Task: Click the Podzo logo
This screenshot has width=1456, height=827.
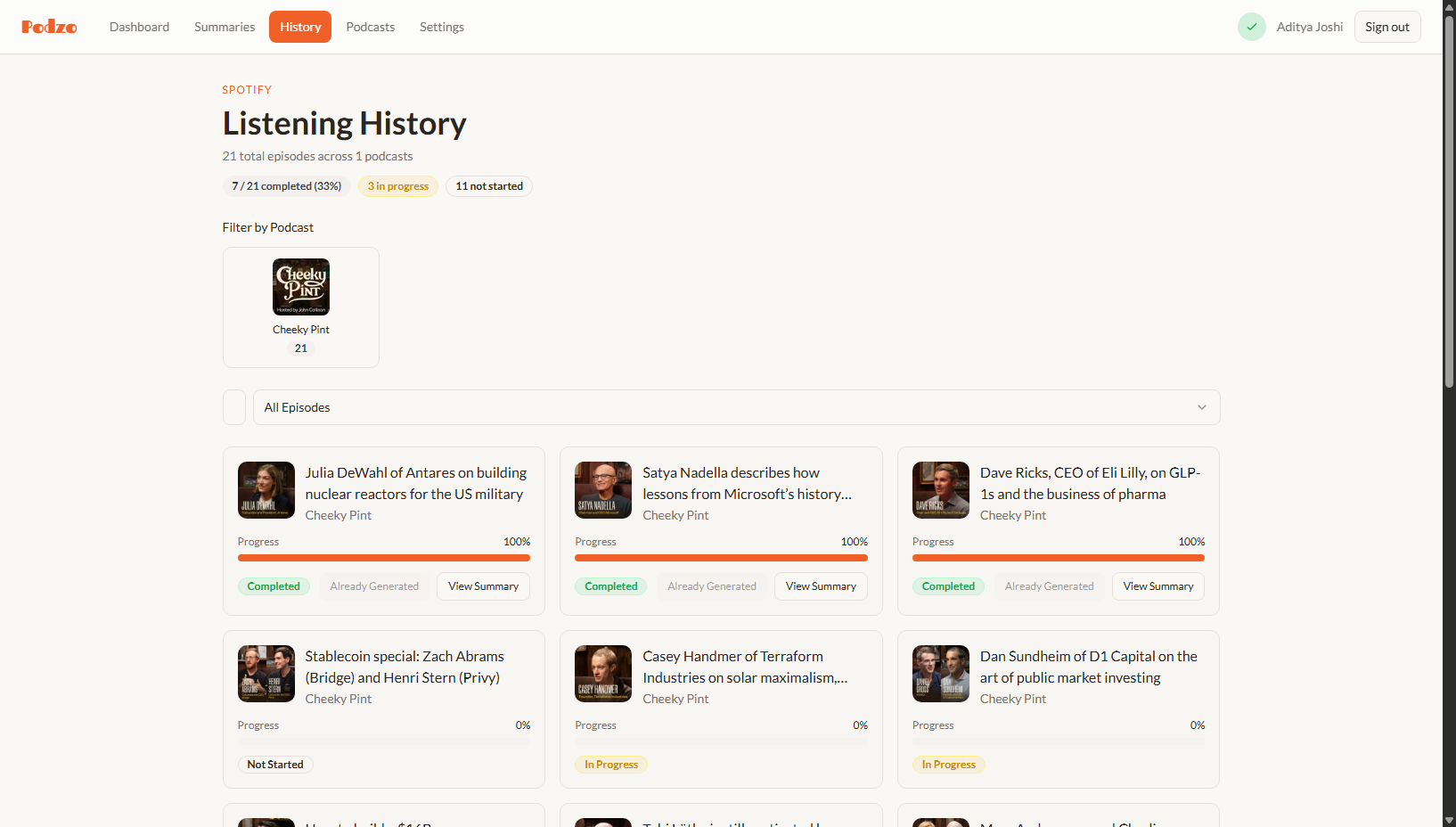Action: [49, 27]
